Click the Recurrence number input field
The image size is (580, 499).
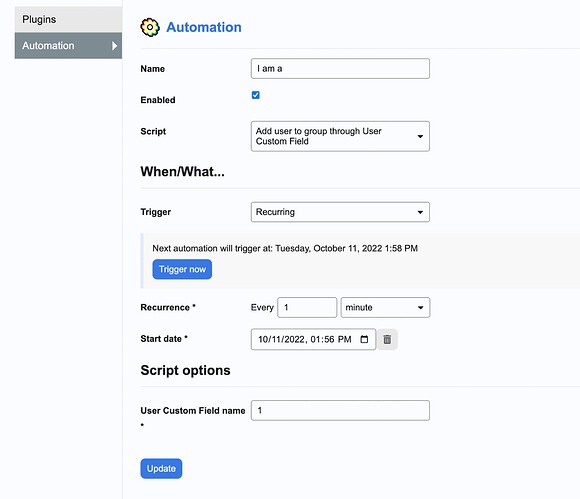pyautogui.click(x=307, y=307)
